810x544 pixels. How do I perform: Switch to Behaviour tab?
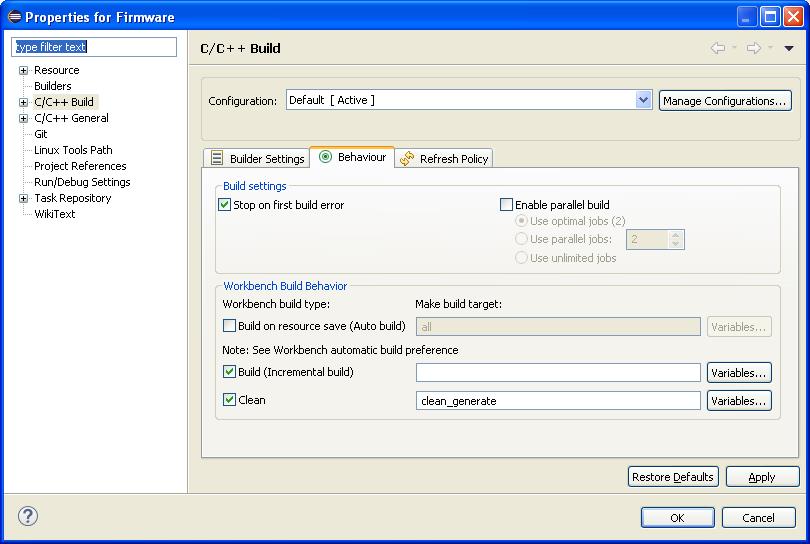(x=352, y=157)
